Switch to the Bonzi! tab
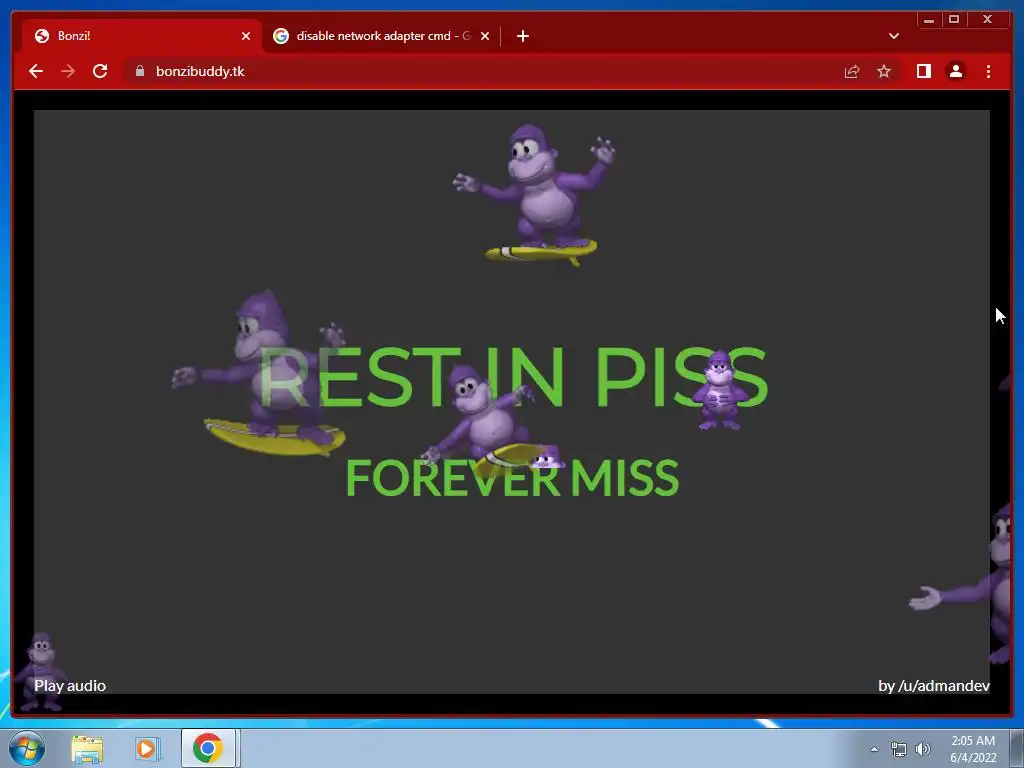 142,36
